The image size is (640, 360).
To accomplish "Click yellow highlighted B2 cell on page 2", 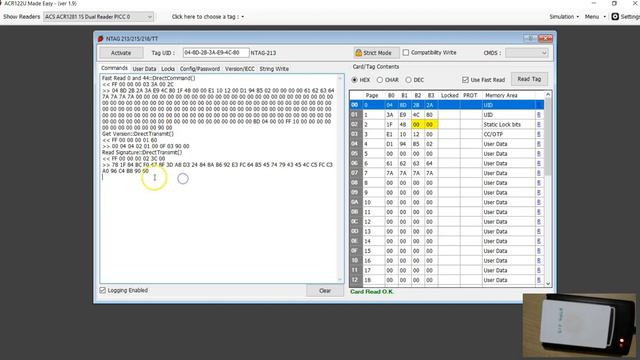I will 417,124.
